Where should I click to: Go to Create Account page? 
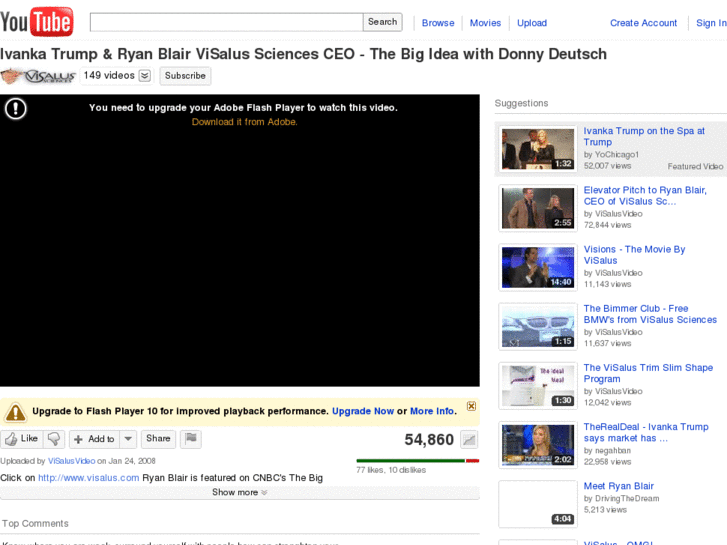pos(643,23)
